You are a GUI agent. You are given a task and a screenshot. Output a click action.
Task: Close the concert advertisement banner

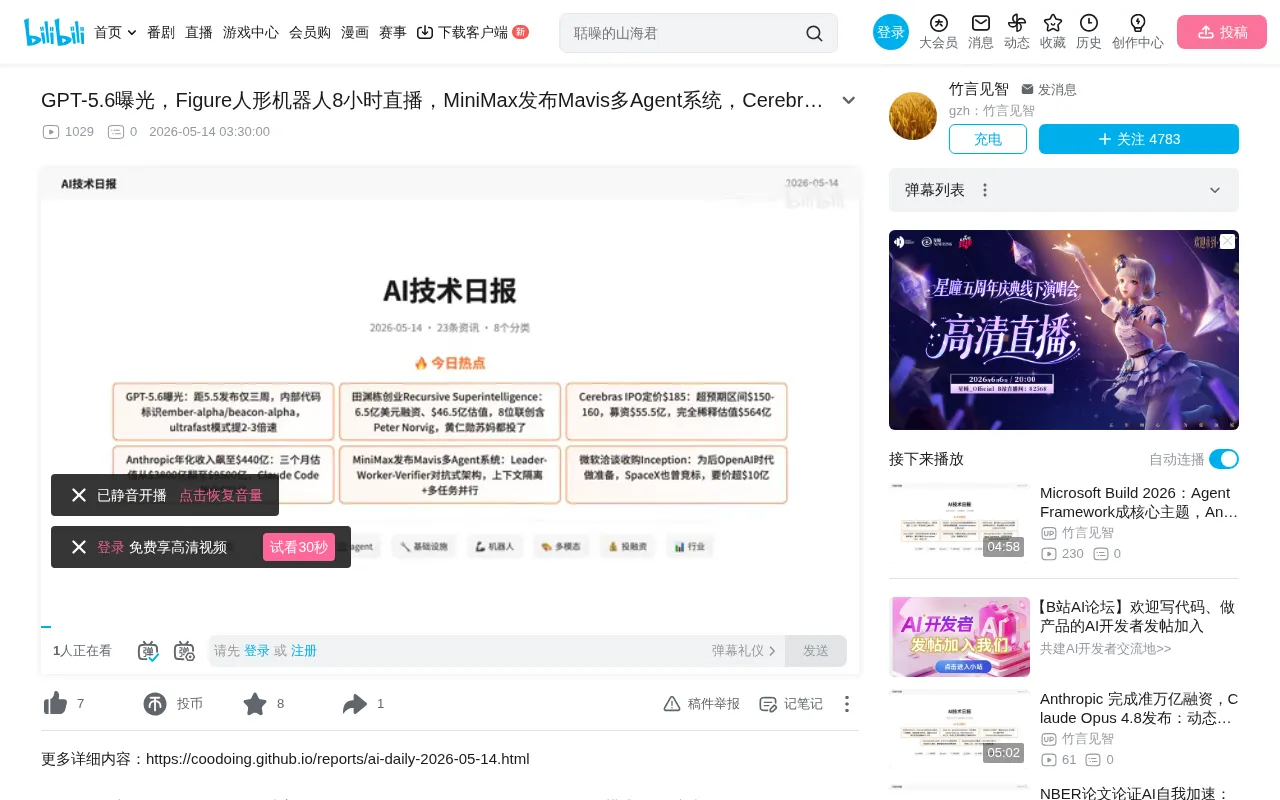point(1228,241)
